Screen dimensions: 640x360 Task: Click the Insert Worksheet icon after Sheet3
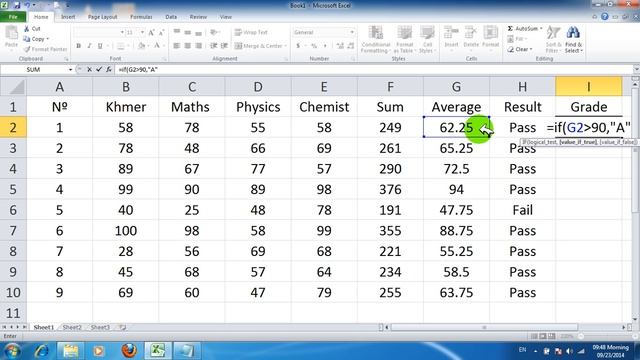tap(122, 327)
